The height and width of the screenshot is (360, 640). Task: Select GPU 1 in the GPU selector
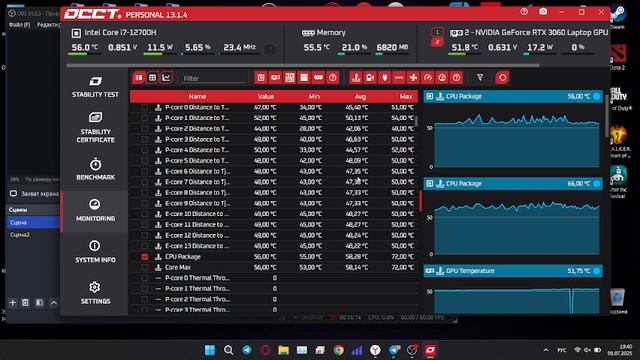[x=437, y=32]
